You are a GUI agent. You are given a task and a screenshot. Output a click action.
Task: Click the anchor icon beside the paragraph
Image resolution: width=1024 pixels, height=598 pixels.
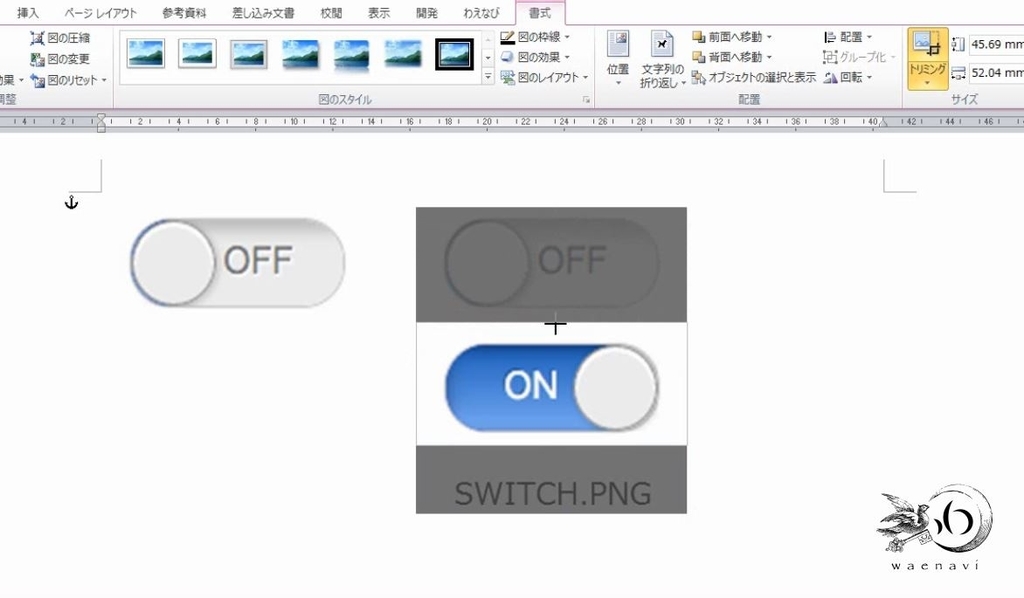point(71,202)
